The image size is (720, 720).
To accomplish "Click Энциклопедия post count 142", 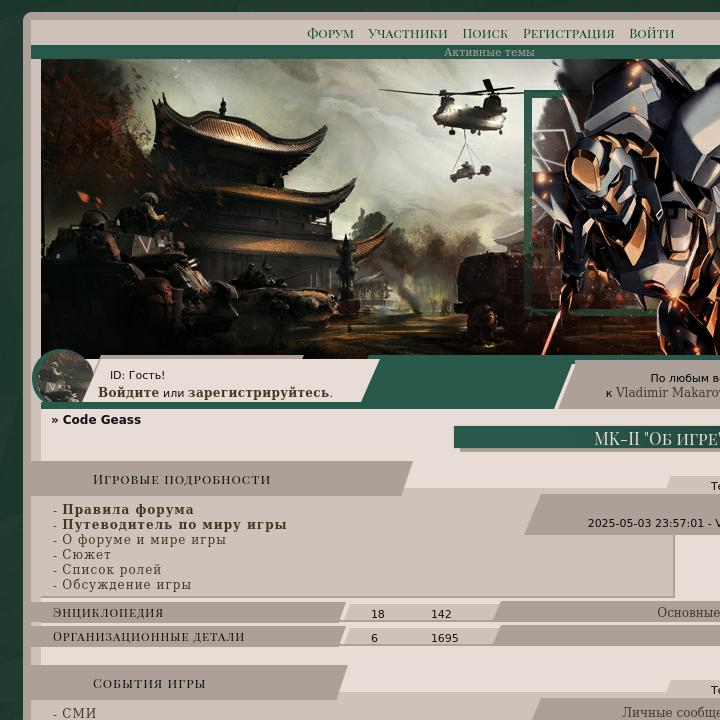I will (x=441, y=614).
